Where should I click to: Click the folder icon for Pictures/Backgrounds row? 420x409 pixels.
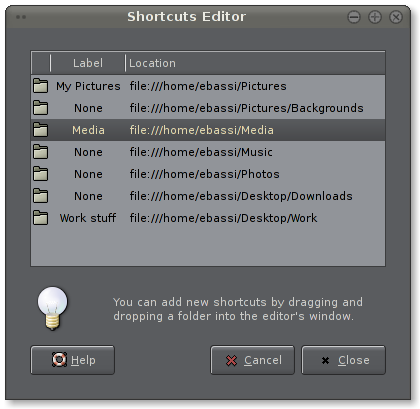coord(40,108)
